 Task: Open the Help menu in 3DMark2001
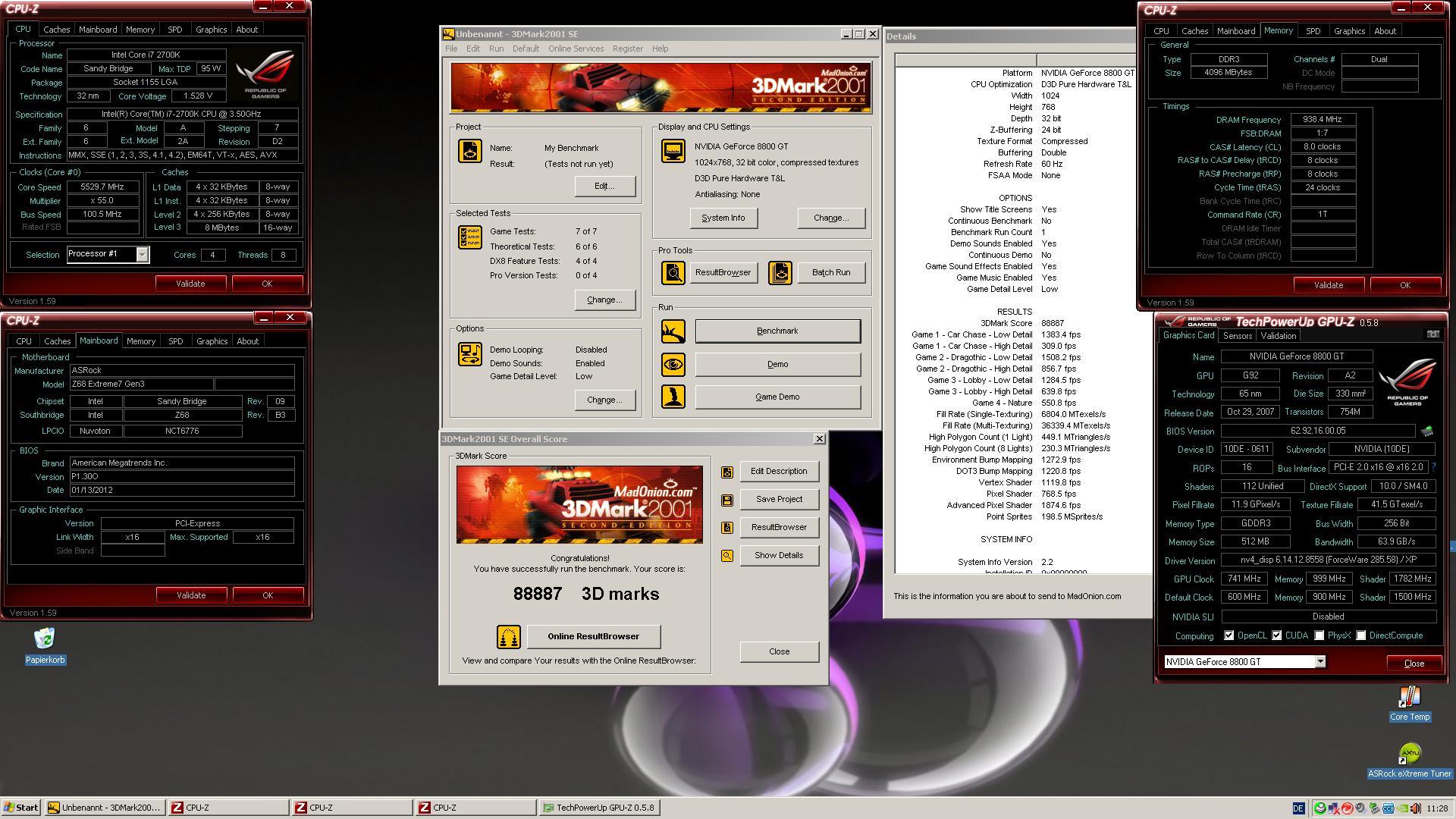pyautogui.click(x=660, y=49)
